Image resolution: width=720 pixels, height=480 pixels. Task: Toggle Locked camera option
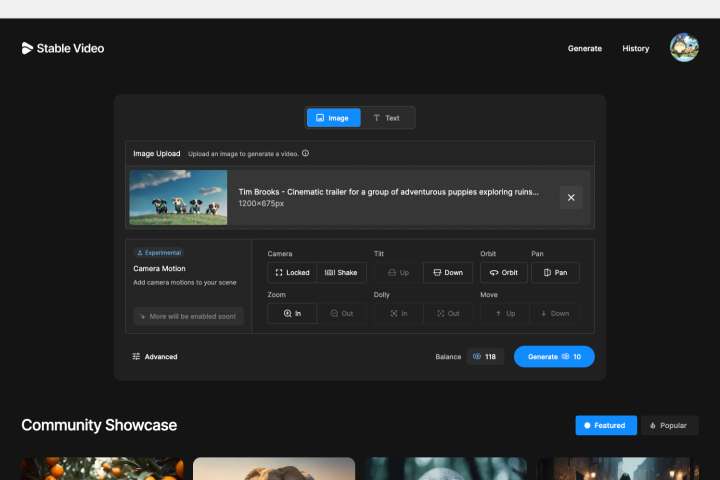[292, 272]
